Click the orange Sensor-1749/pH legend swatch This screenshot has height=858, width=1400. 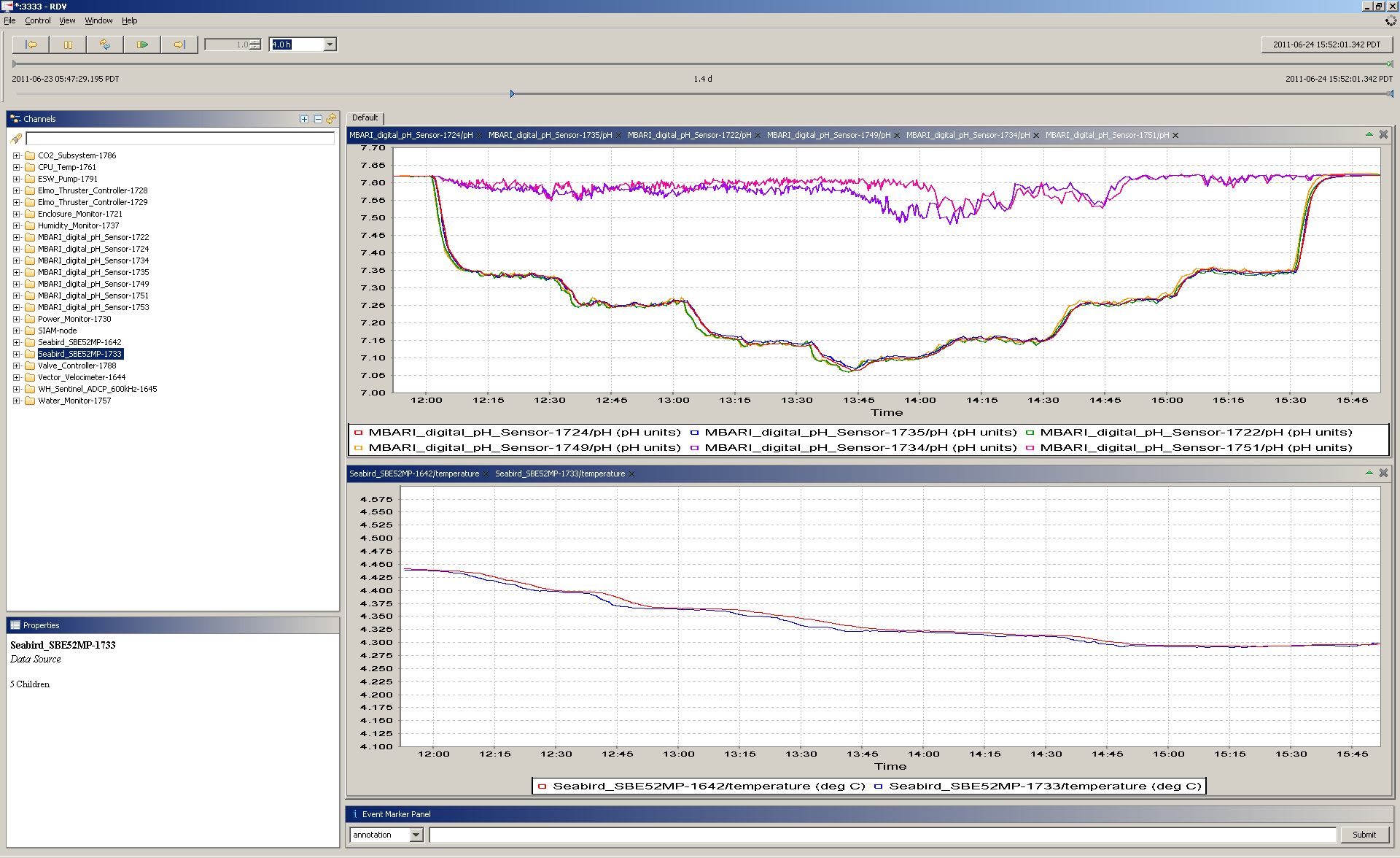click(358, 448)
